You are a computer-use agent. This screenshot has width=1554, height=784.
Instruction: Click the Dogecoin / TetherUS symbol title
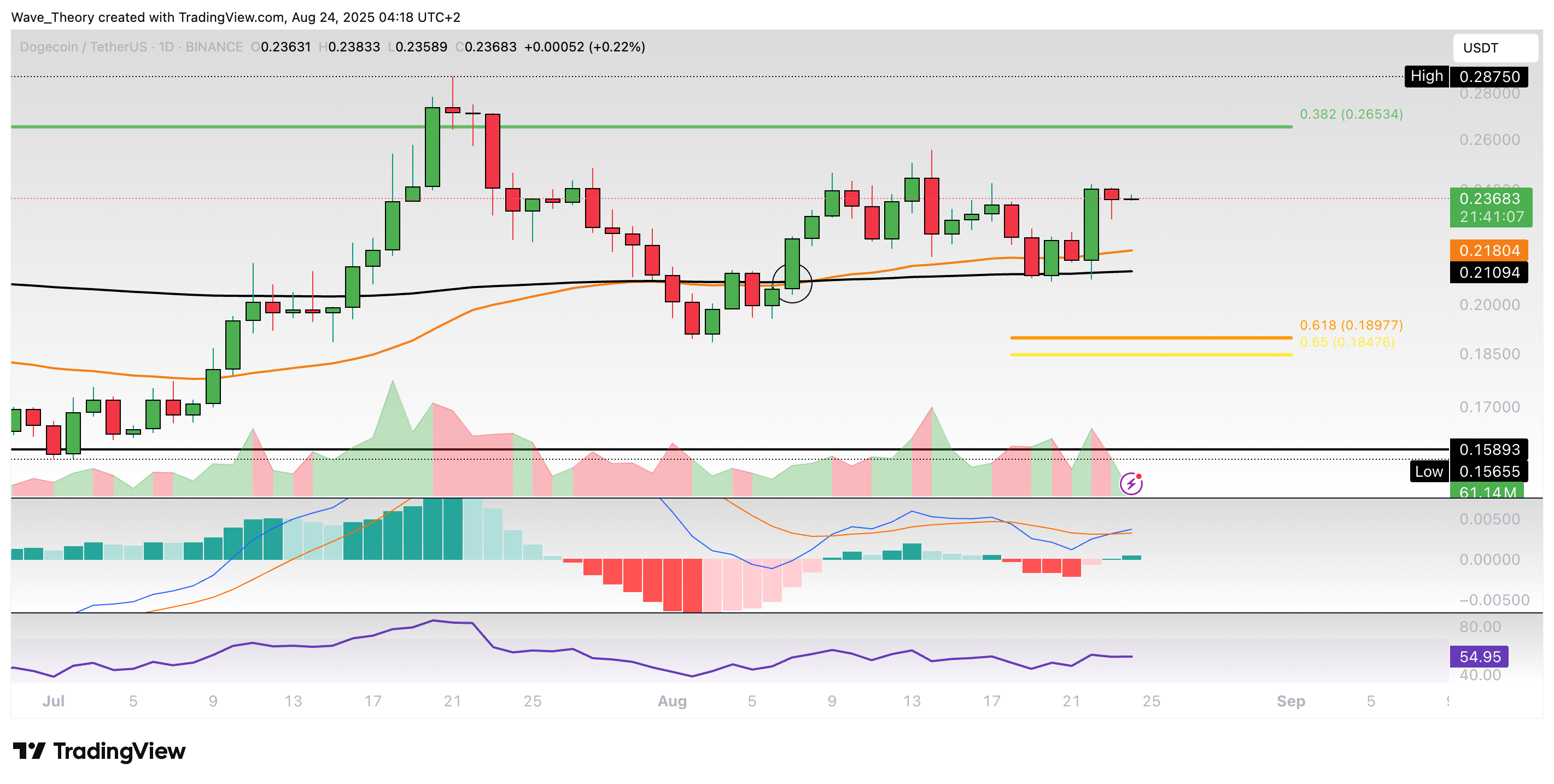(83, 47)
